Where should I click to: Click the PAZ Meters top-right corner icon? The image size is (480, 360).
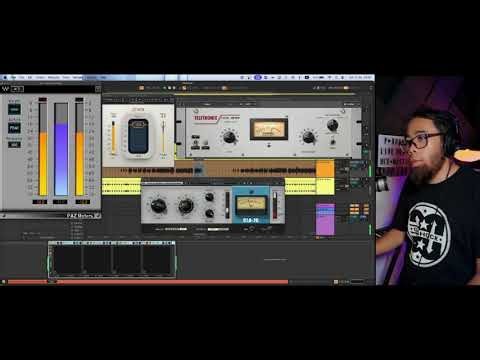(x=98, y=89)
